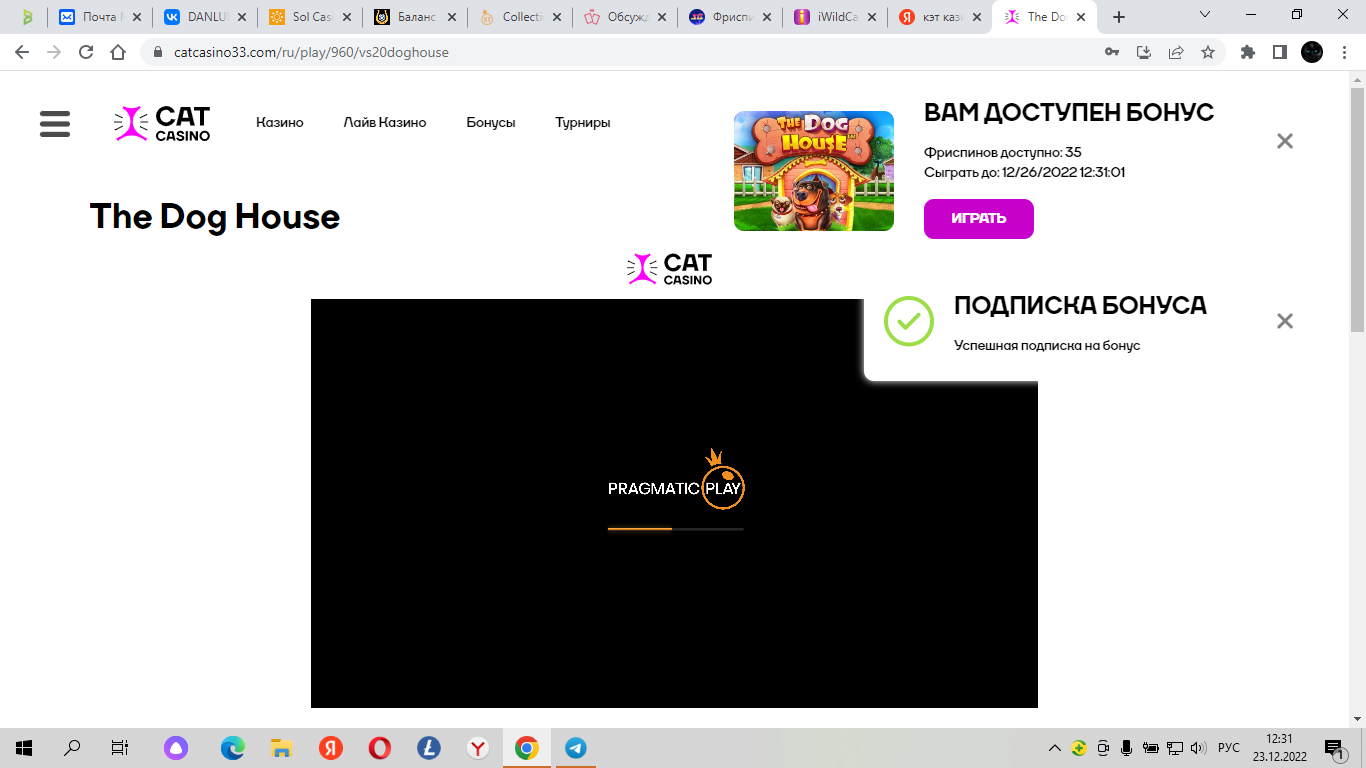Open the Лайв Казино menu item
Viewport: 1366px width, 768px height.
[384, 123]
